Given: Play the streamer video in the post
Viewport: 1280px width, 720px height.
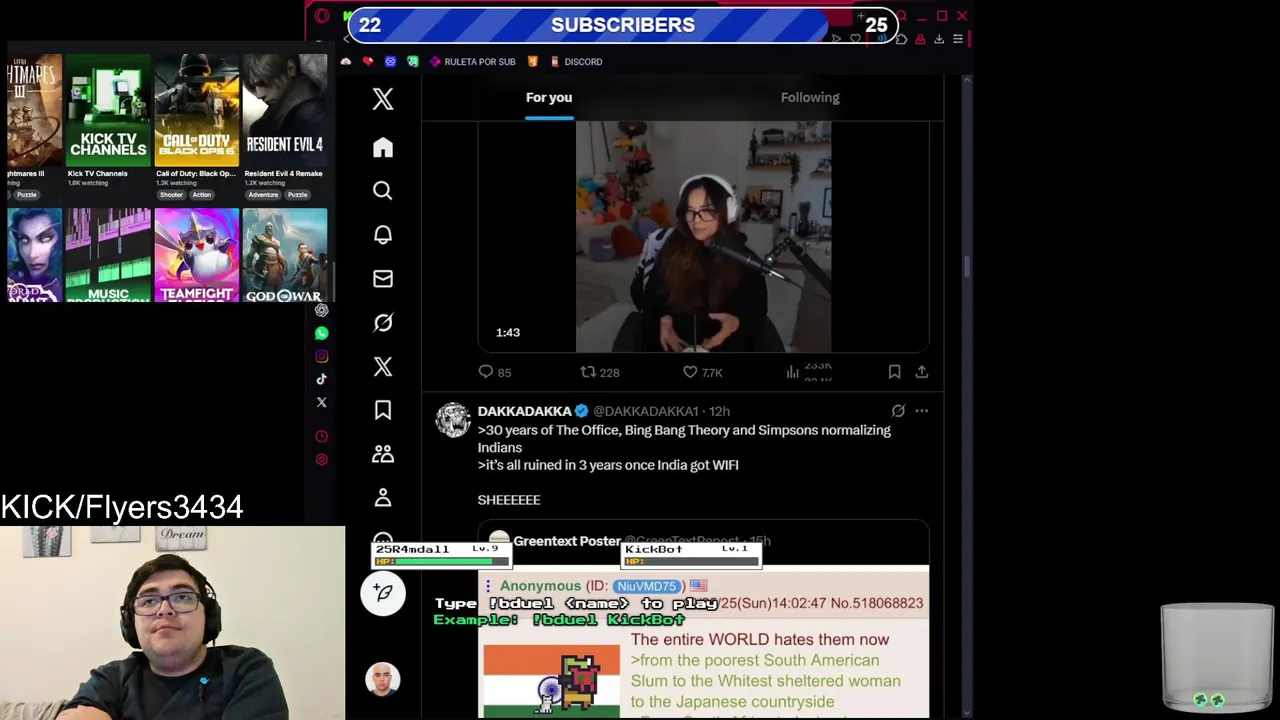Looking at the screenshot, I should pos(703,237).
